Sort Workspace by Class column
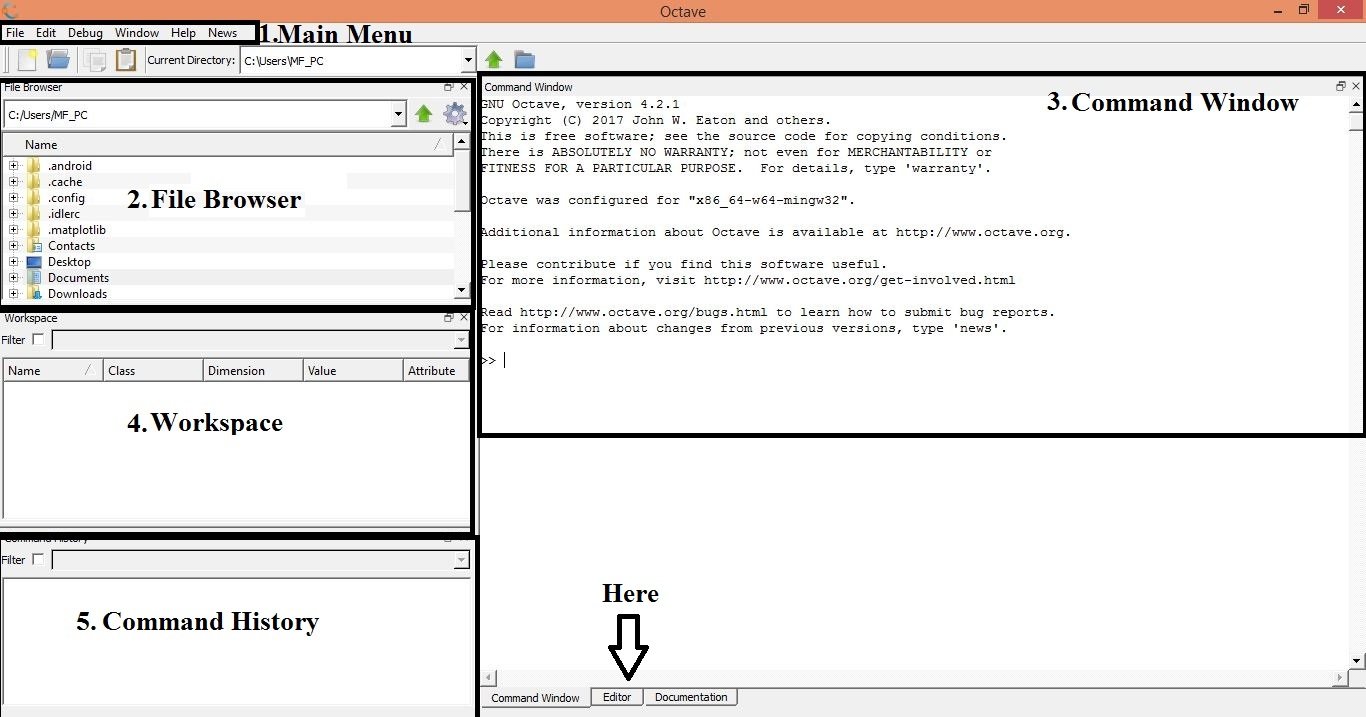The width and height of the screenshot is (1366, 717). tap(153, 370)
